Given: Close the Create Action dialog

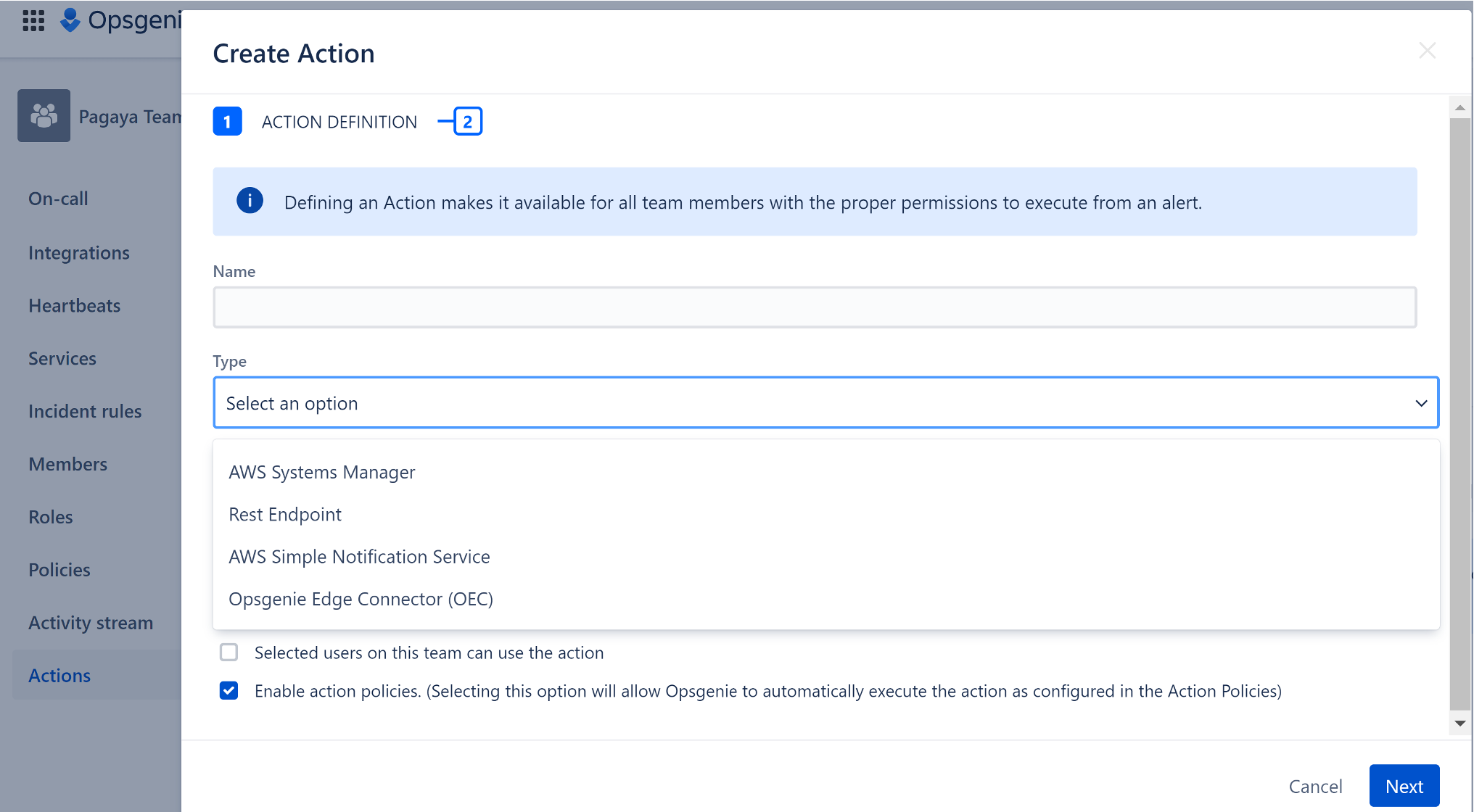Looking at the screenshot, I should [1427, 50].
